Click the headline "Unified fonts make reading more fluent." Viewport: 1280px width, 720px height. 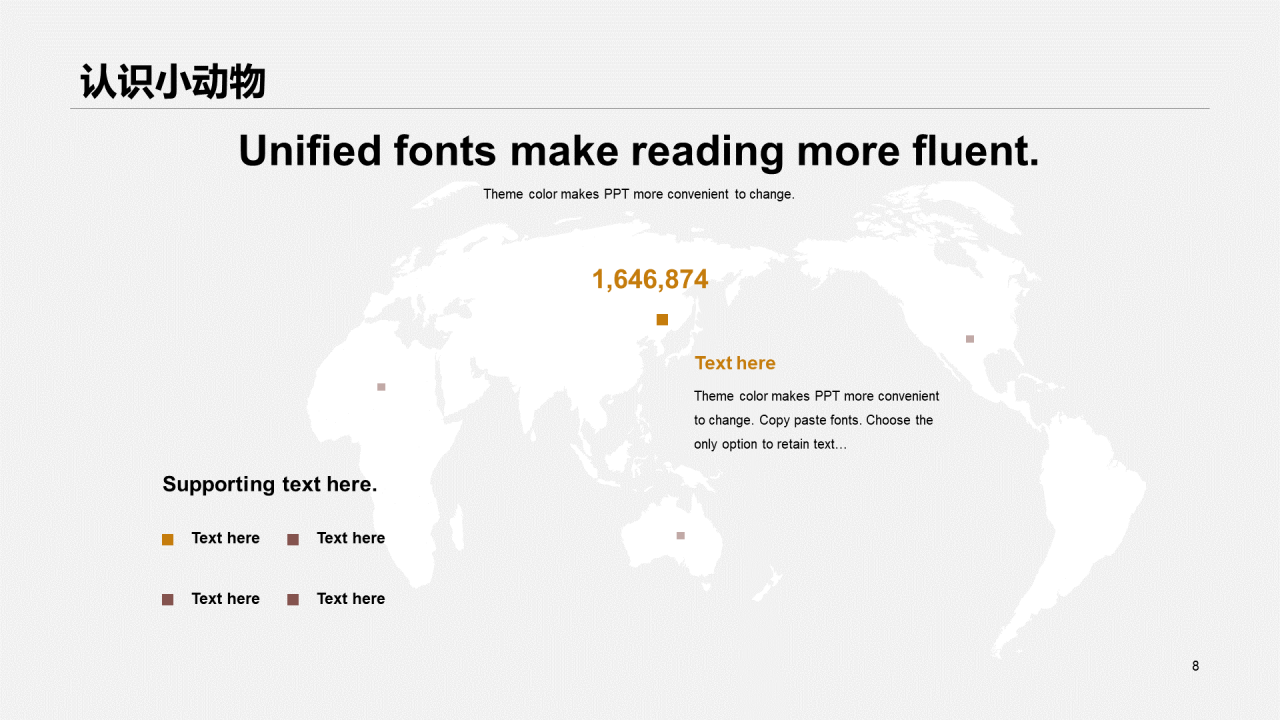click(639, 151)
